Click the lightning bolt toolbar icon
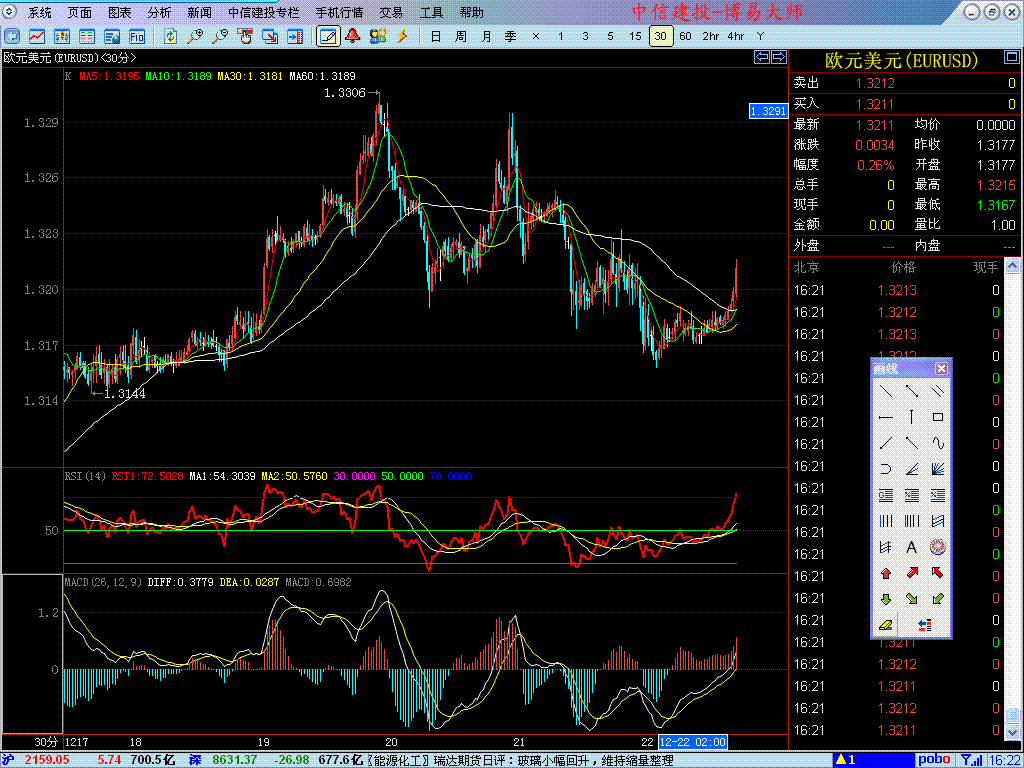 coord(402,36)
